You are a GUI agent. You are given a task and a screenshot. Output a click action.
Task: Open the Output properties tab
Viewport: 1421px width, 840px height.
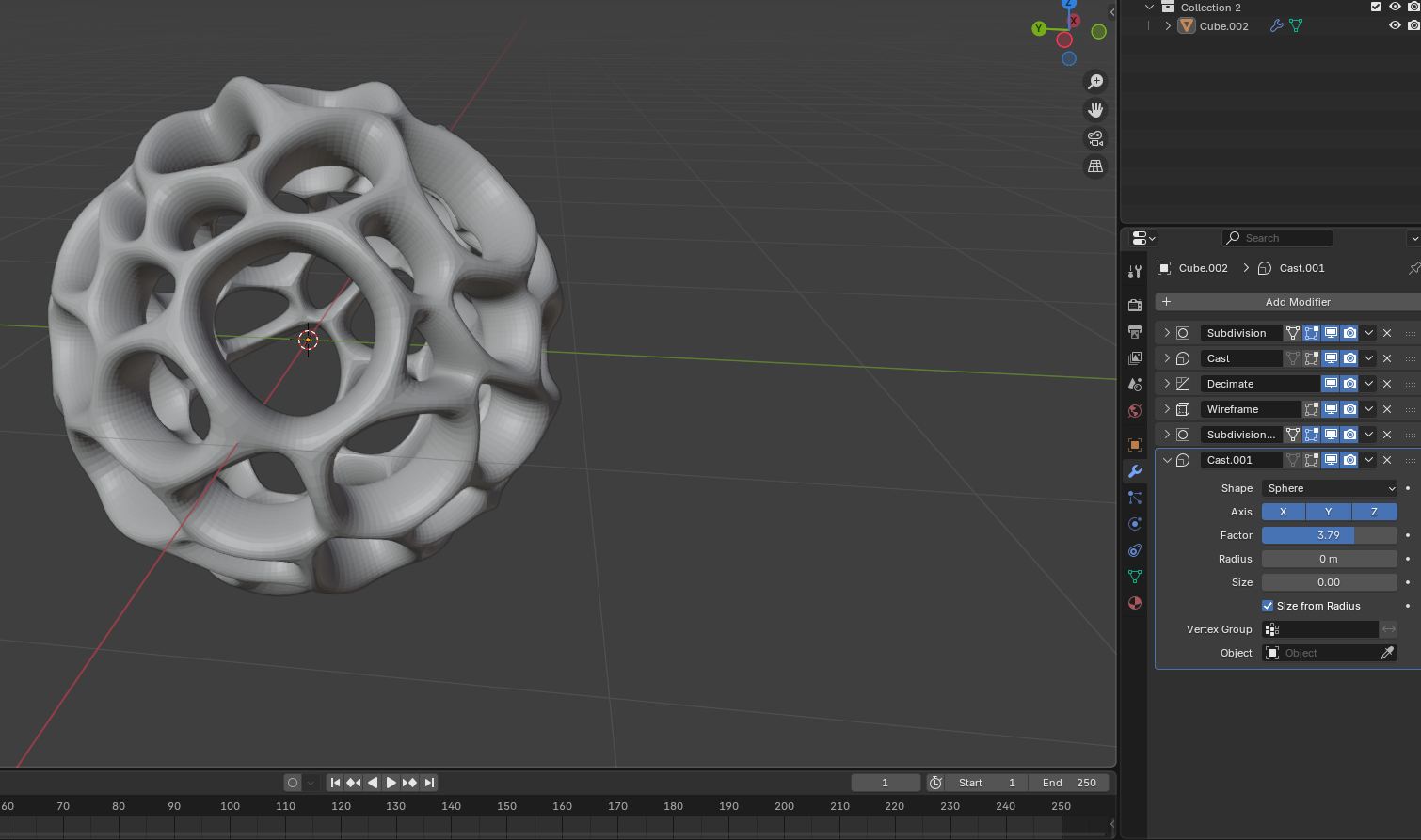click(1135, 332)
